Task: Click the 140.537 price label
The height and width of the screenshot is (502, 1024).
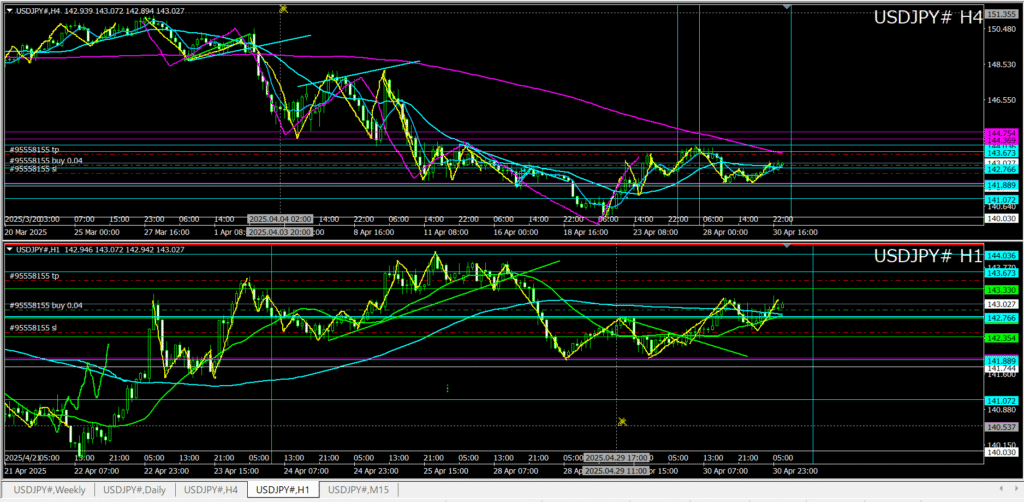Action: point(1001,426)
